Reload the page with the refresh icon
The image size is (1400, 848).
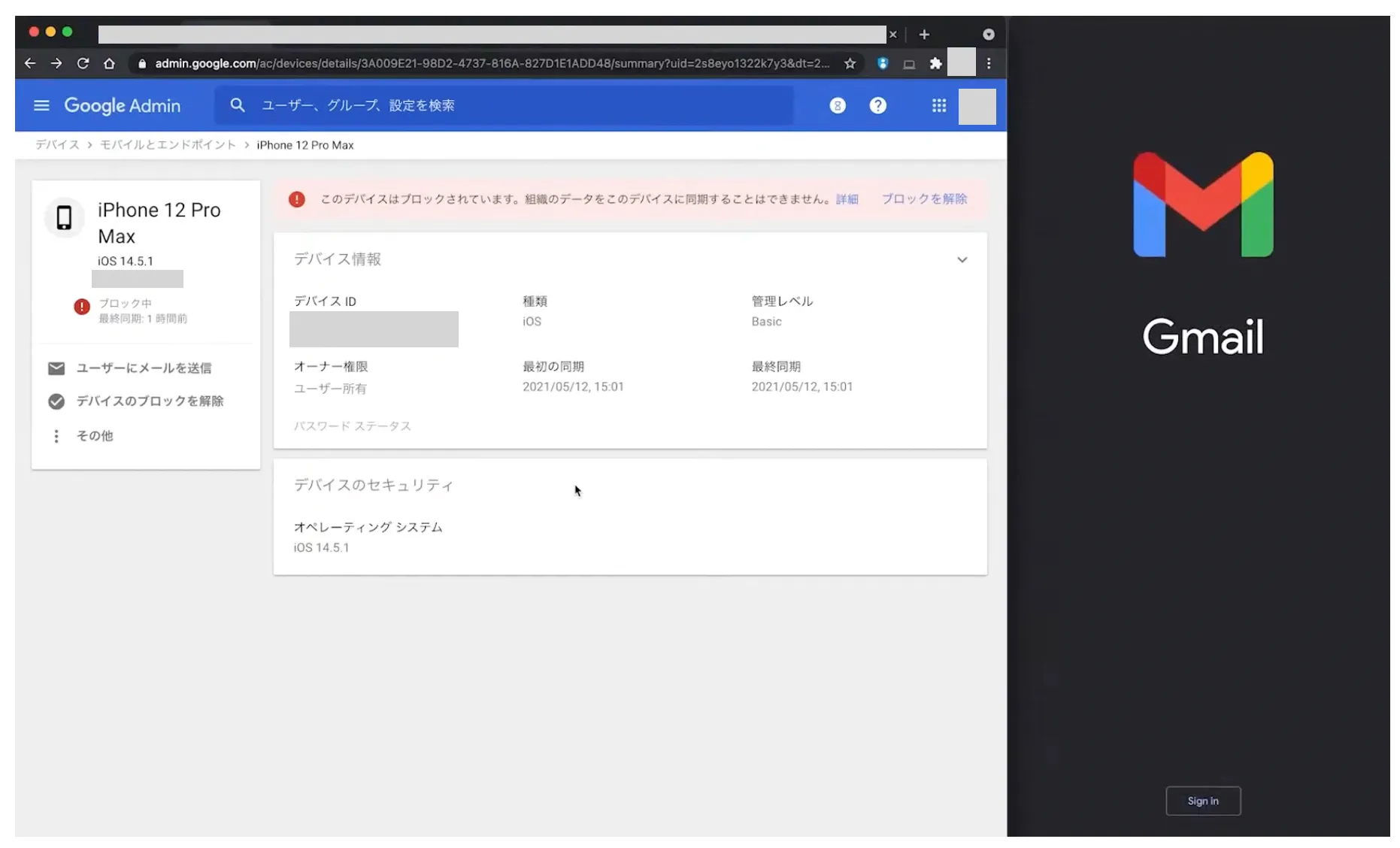pos(83,63)
